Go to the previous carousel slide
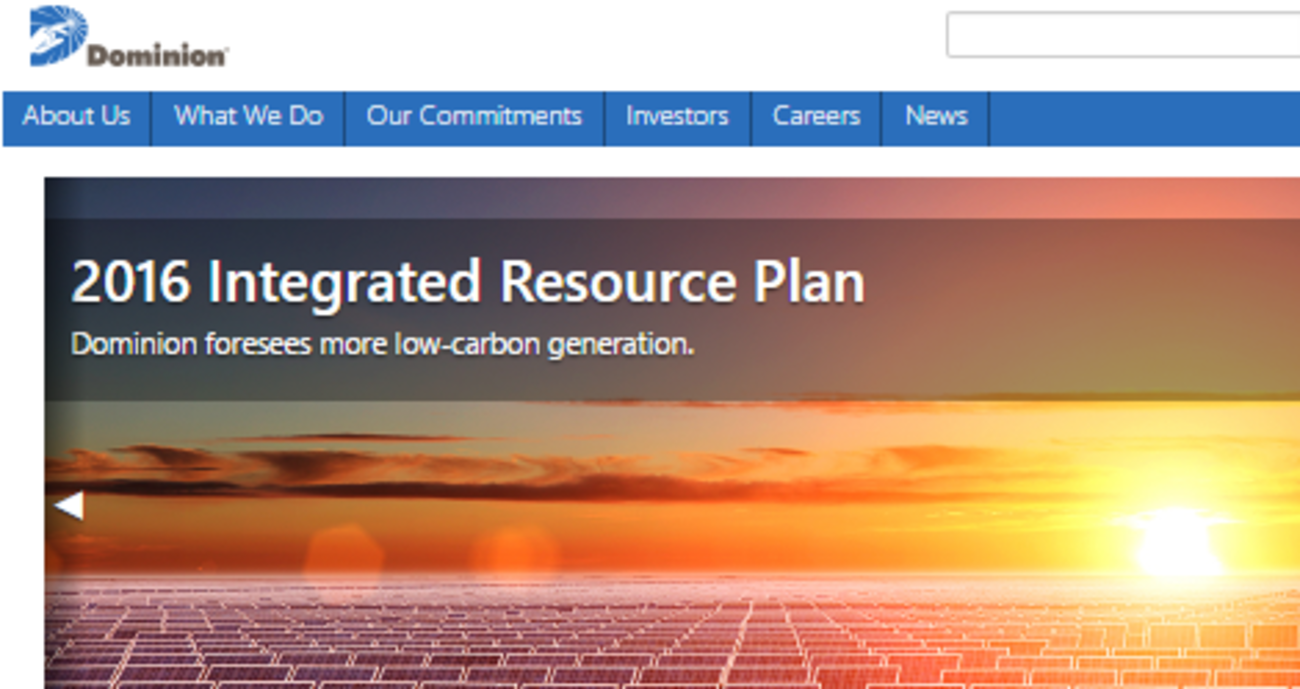Image resolution: width=1300 pixels, height=689 pixels. [68, 507]
